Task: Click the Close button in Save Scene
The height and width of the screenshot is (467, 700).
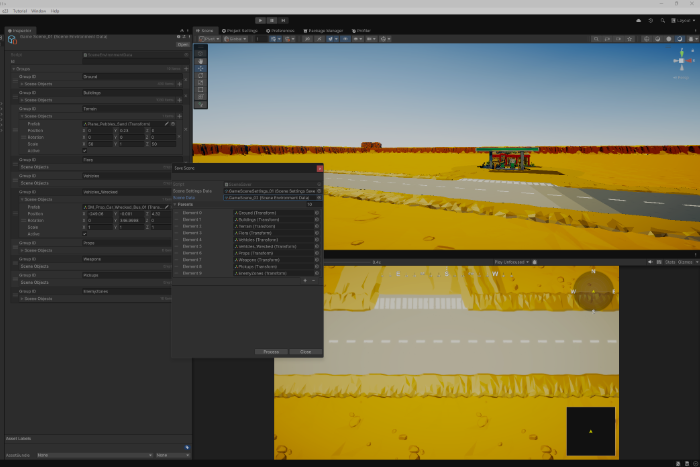Action: point(305,352)
